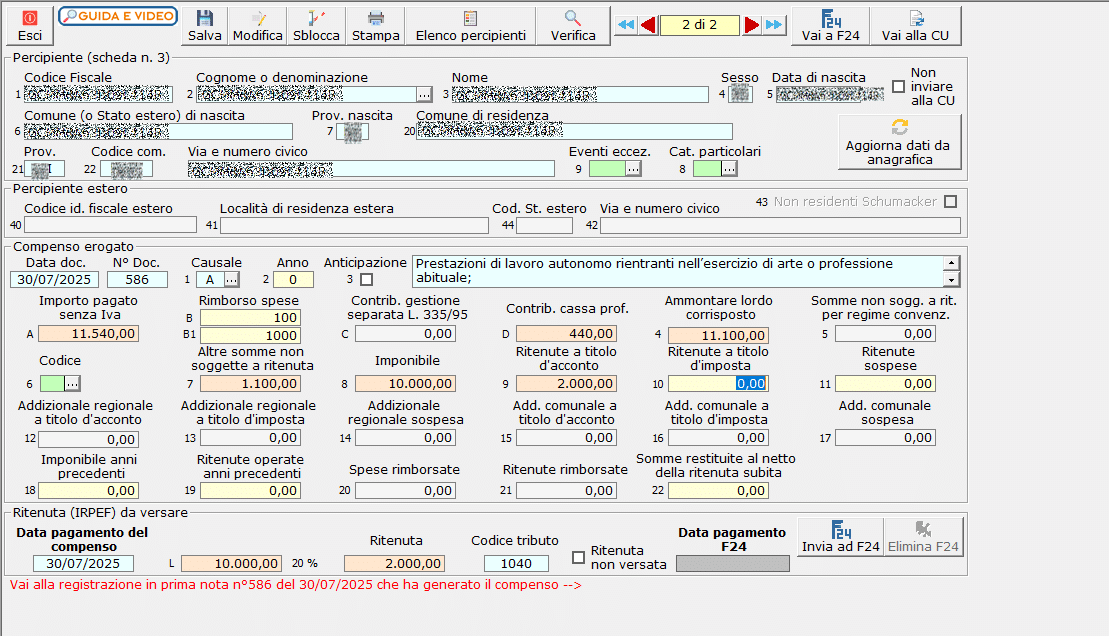
Task: Tick the Anticipazione checkbox
Action: click(366, 279)
